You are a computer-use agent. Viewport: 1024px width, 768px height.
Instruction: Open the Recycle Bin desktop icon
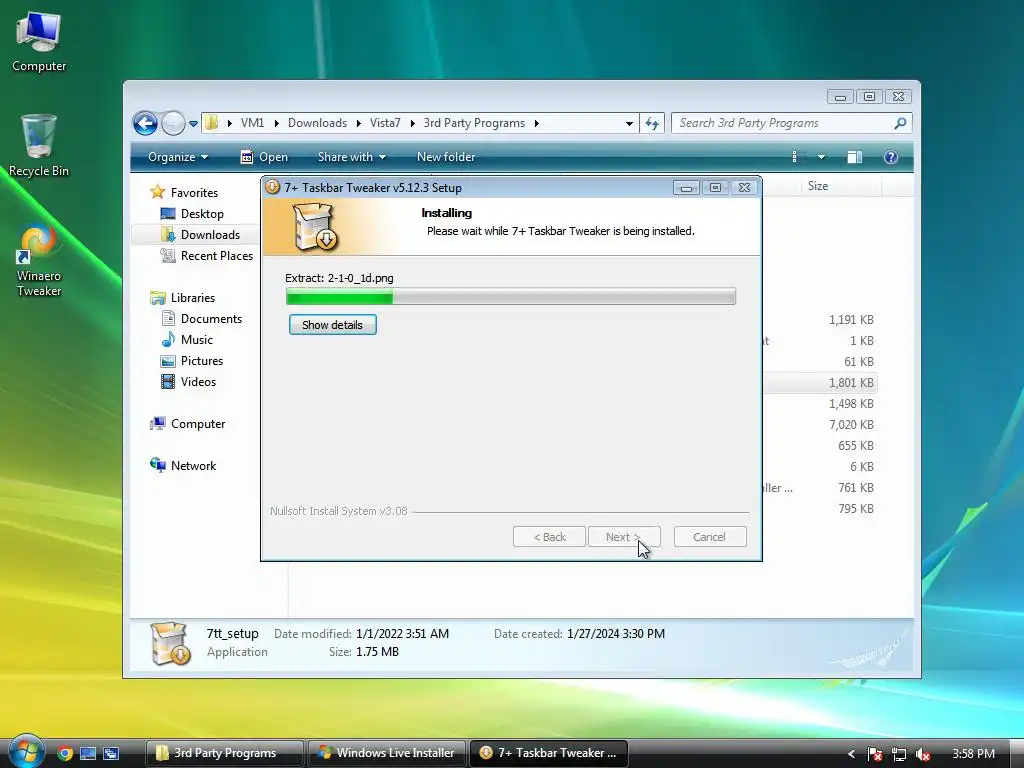pos(39,145)
